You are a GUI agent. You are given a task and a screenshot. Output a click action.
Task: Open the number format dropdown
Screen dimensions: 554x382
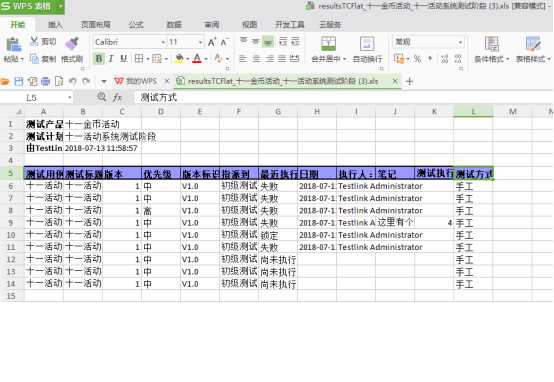click(x=460, y=42)
